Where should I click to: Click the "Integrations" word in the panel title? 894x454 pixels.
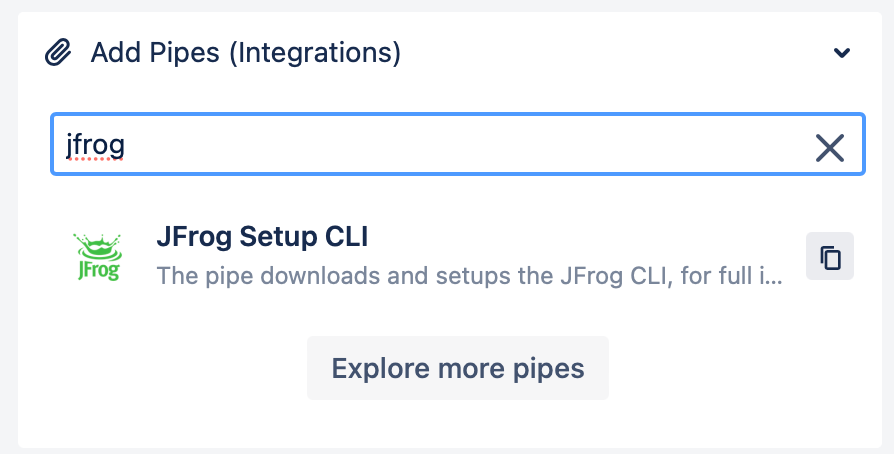coord(315,52)
